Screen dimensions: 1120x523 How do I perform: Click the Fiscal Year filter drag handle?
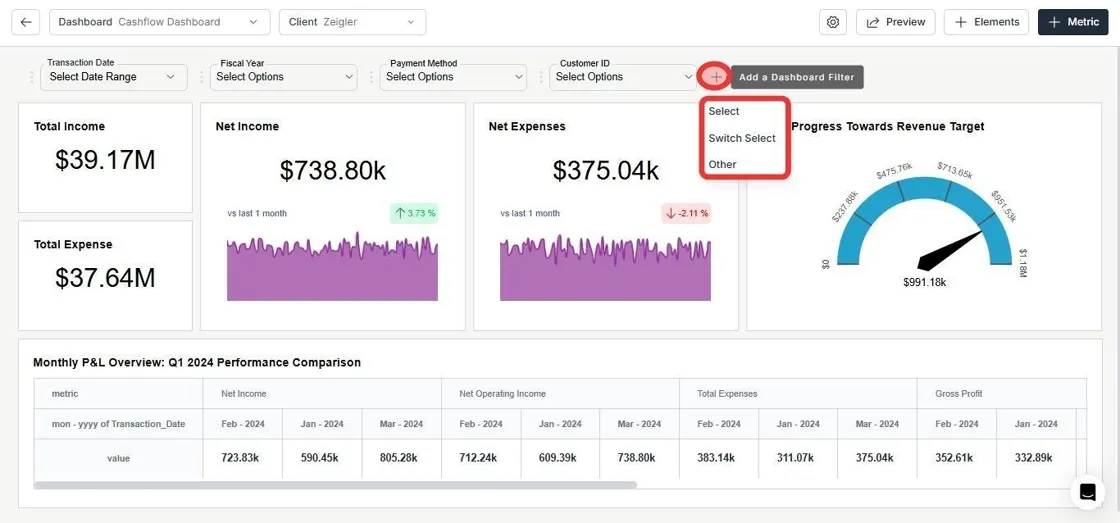[x=201, y=77]
